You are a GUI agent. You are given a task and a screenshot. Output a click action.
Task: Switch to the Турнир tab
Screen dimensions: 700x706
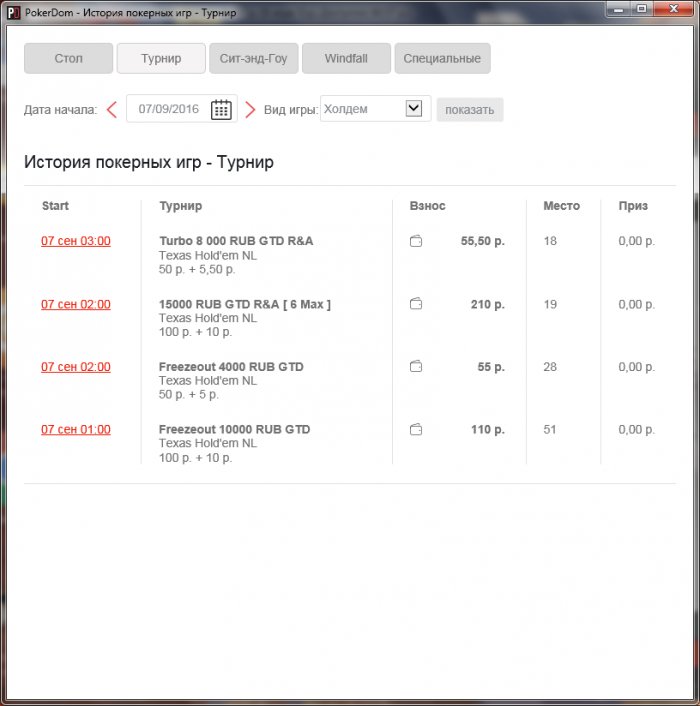(161, 58)
